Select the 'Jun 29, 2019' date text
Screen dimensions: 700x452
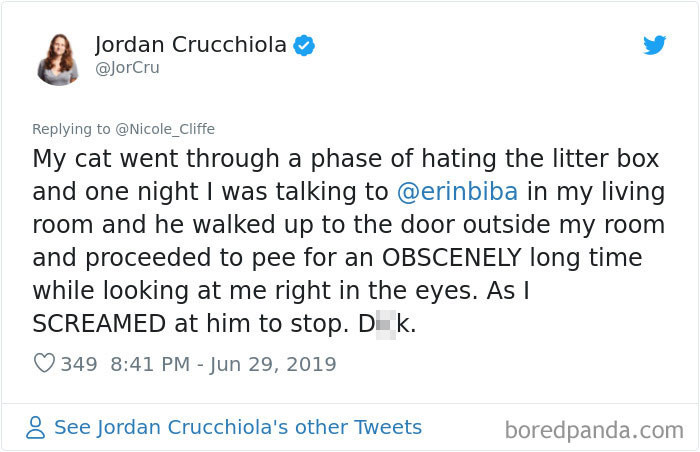point(273,364)
